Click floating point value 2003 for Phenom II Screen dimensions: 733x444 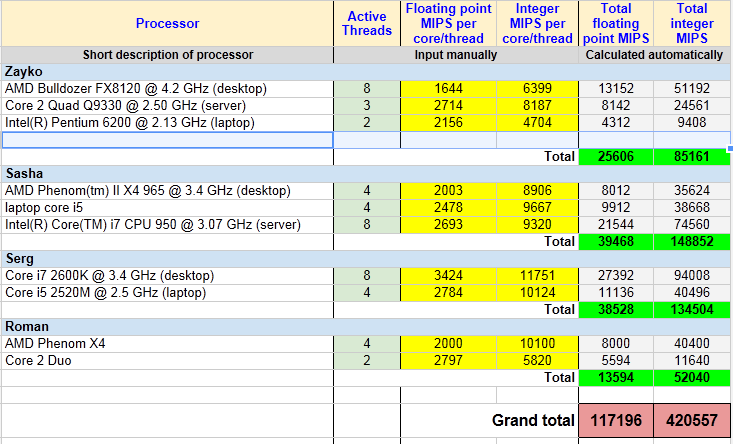448,191
